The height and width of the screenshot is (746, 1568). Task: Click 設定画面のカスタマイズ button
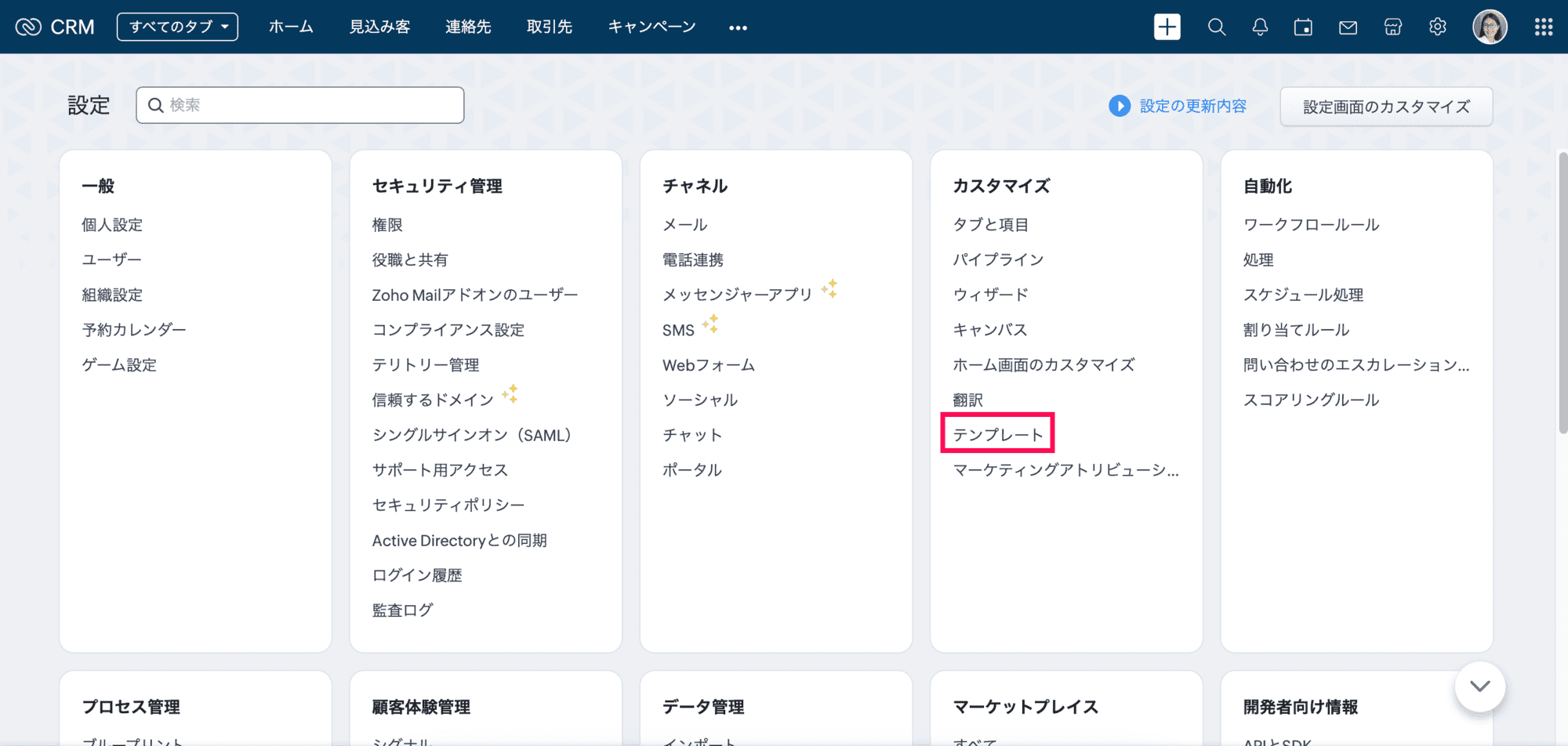1386,107
